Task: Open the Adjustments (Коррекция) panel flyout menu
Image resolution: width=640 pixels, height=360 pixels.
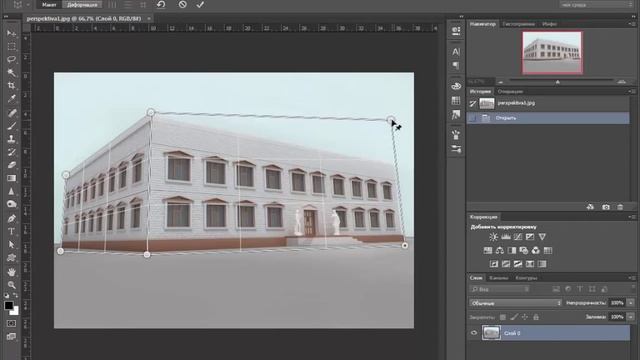Action: tap(631, 217)
